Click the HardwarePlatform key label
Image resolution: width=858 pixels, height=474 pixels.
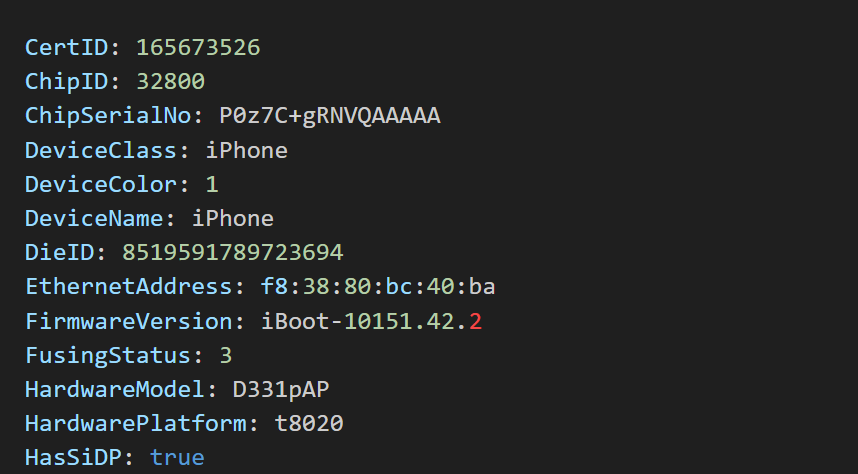tap(138, 423)
